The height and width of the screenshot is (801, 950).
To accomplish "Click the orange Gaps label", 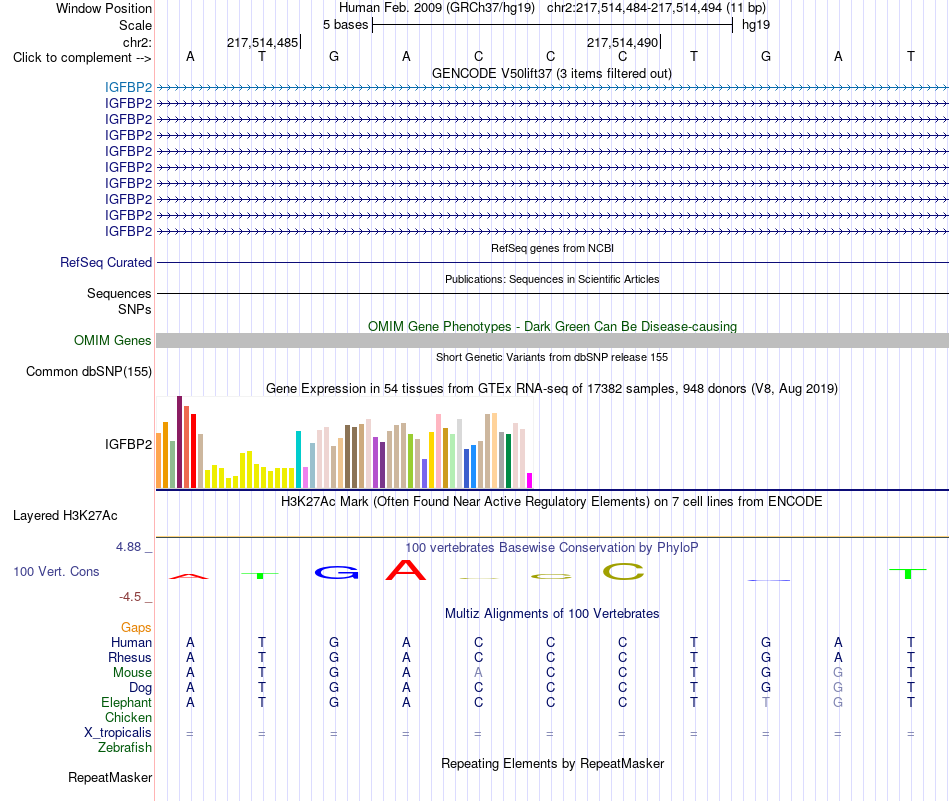I will click(136, 628).
